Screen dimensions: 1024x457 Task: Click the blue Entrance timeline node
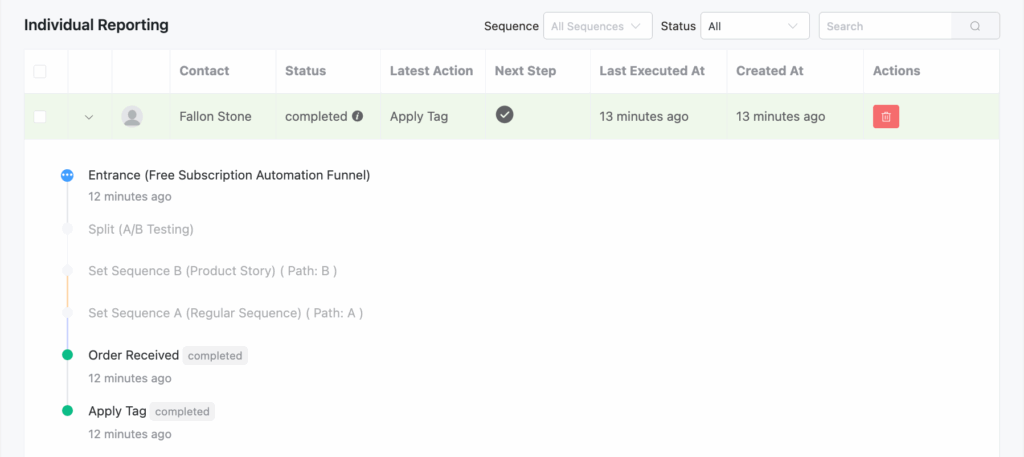tap(67, 175)
